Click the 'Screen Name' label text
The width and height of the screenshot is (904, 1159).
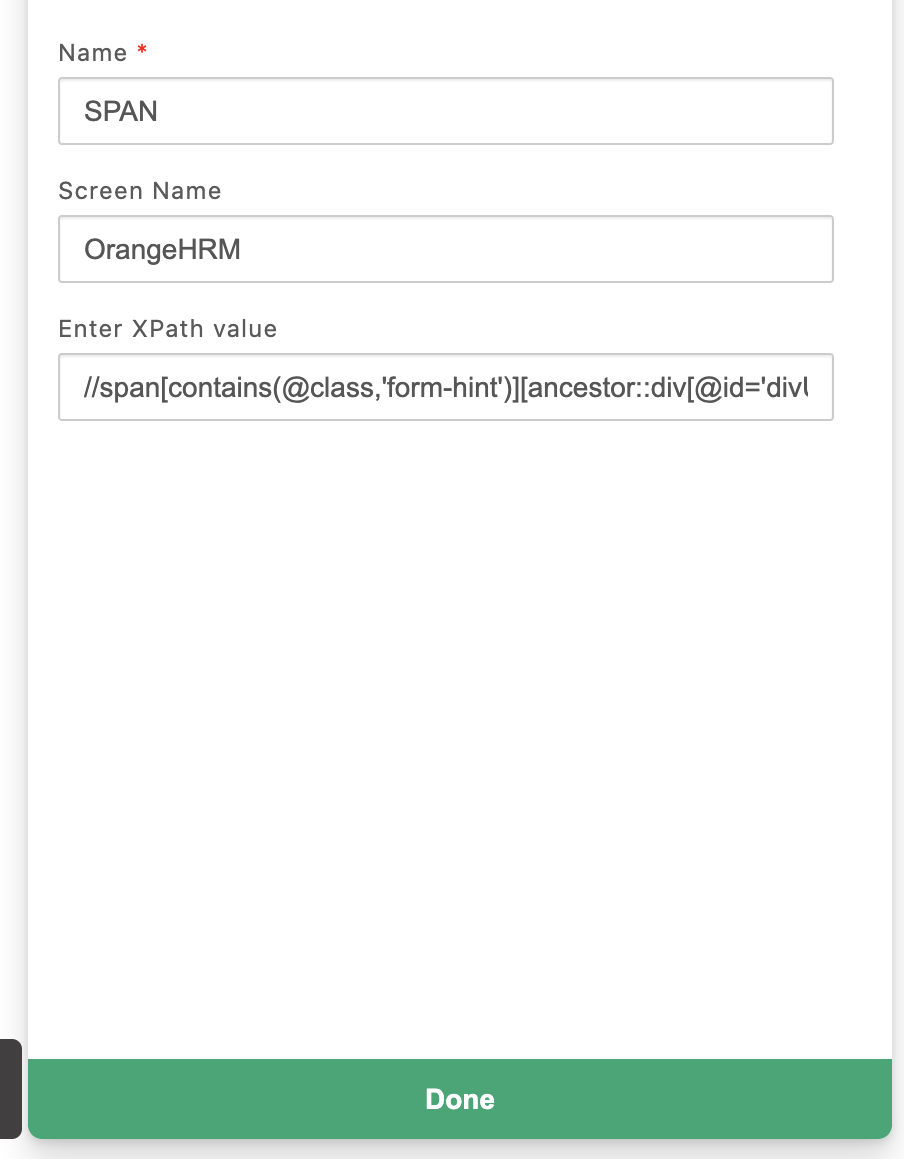140,191
